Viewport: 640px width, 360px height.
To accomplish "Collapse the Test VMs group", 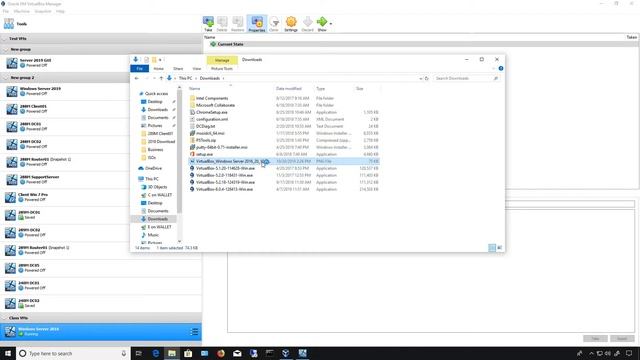I will tap(5, 38).
